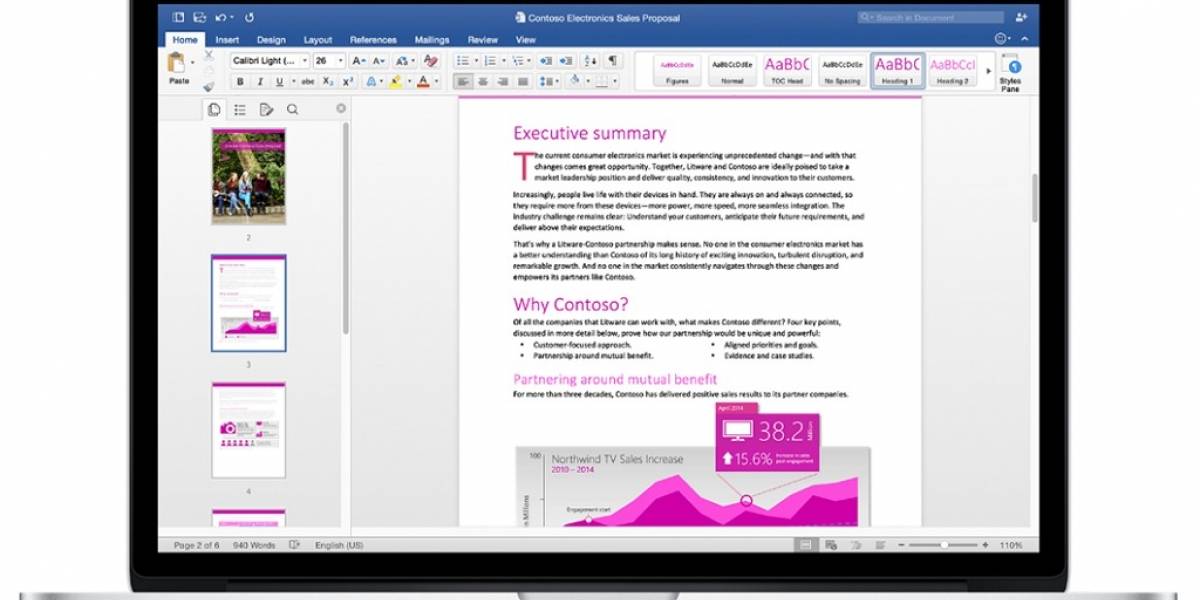The image size is (1200, 600).
Task: Click the Save icon in title bar
Action: 200,17
